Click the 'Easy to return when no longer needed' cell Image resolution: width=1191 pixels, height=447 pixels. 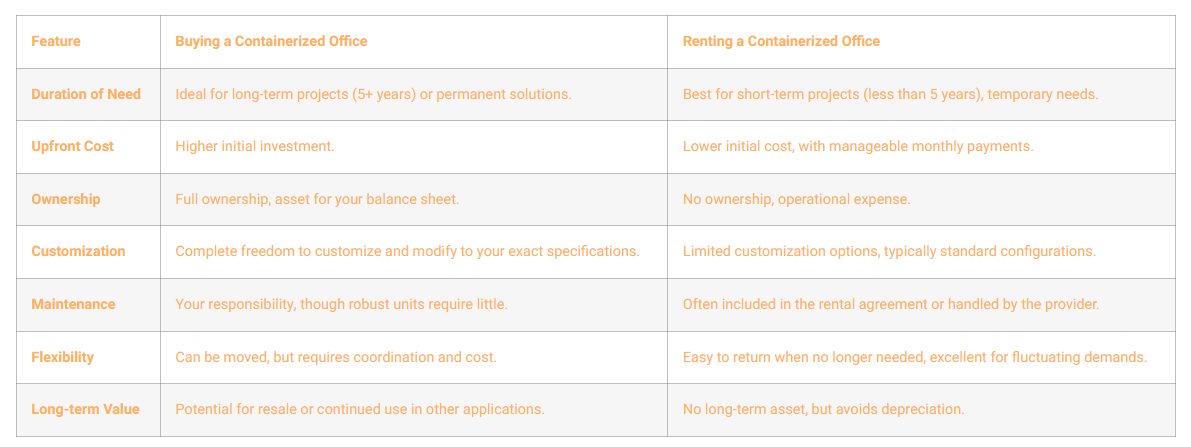click(915, 357)
